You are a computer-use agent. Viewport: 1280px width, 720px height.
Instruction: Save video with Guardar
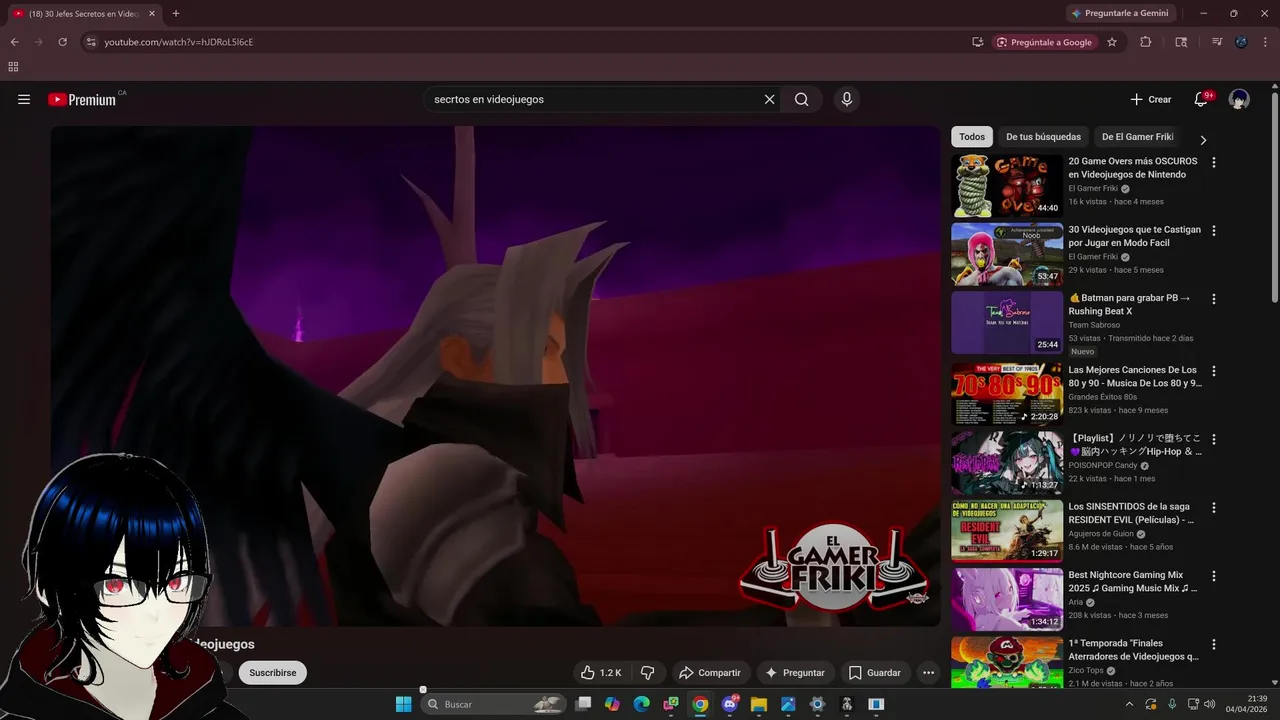pyautogui.click(x=875, y=673)
